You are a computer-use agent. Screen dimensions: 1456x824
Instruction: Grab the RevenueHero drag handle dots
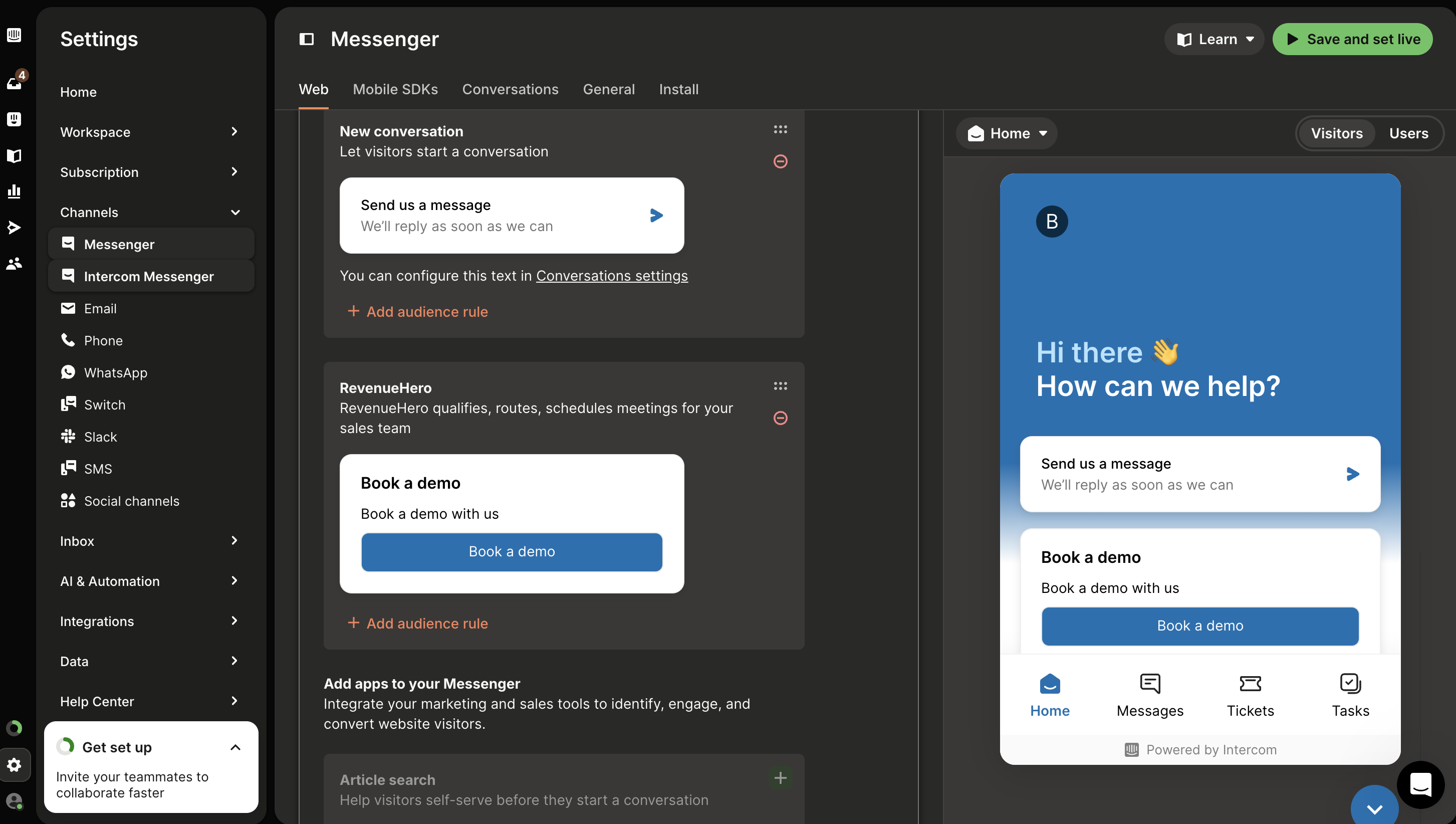[x=780, y=386]
